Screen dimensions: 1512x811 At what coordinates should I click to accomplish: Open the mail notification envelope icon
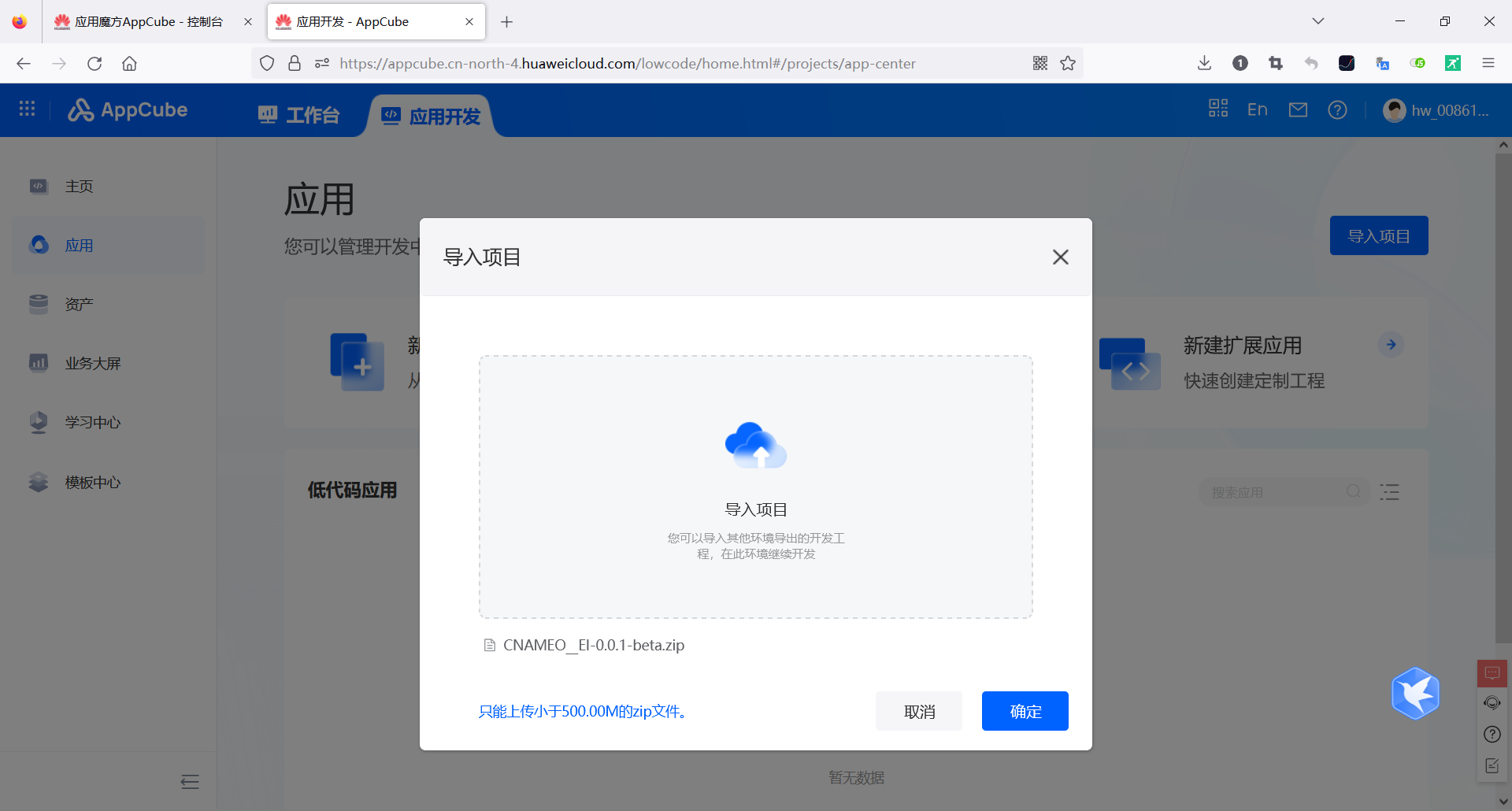1298,109
